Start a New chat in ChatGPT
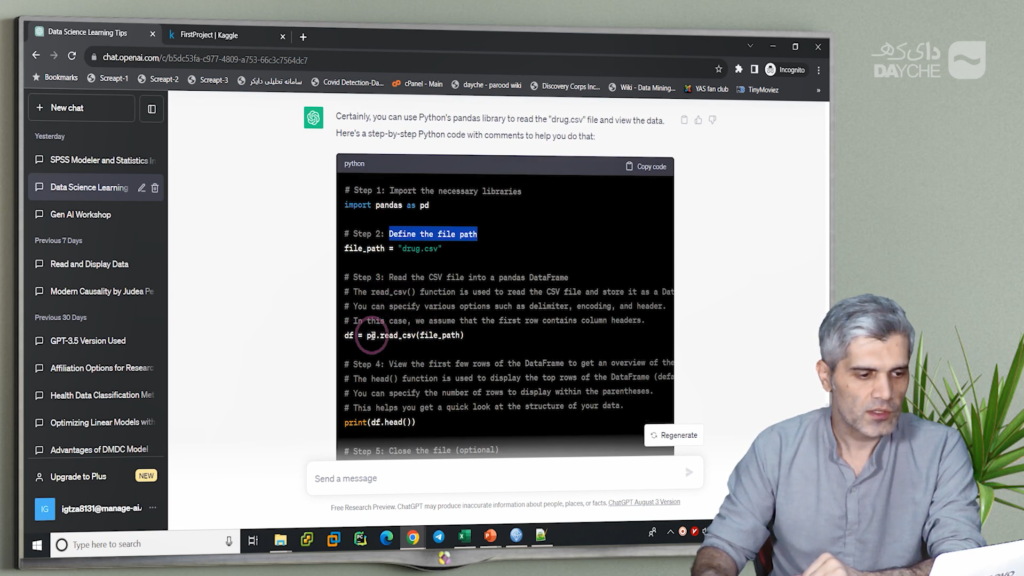This screenshot has height=576, width=1024. 82,108
